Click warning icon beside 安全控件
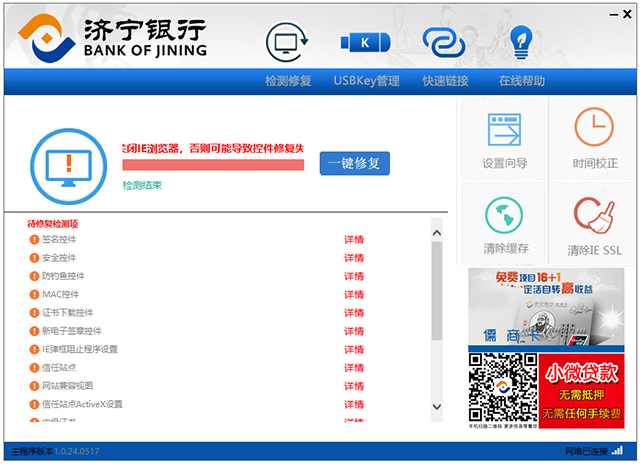The width and height of the screenshot is (640, 465). 34,258
